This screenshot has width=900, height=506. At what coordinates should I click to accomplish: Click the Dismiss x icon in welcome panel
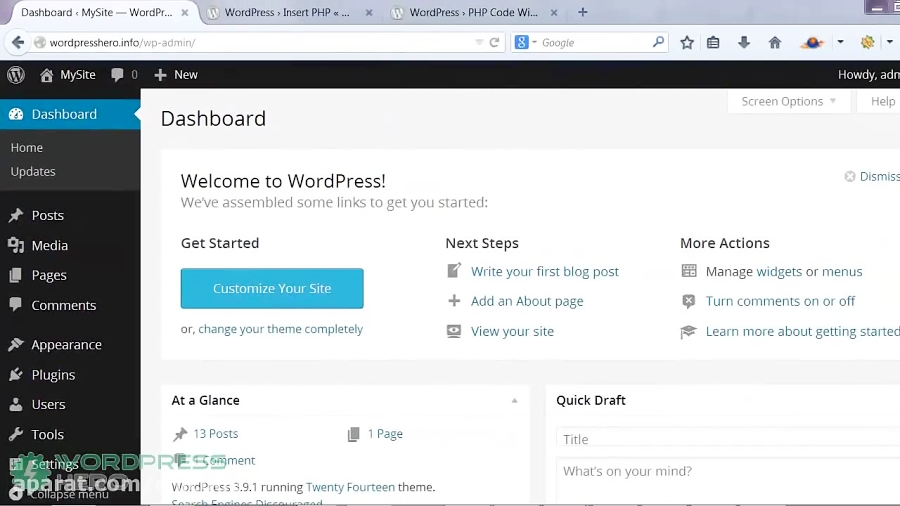click(850, 176)
